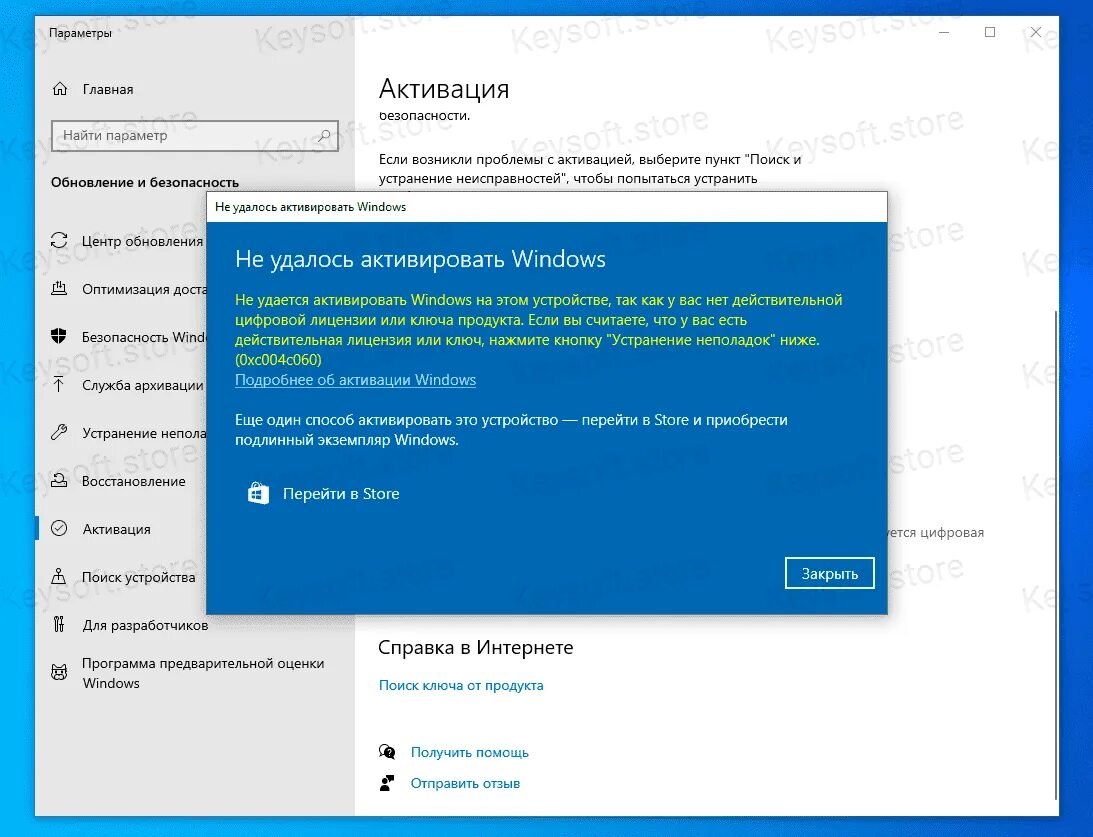
Task: Open Главная in the sidebar
Action: (107, 89)
